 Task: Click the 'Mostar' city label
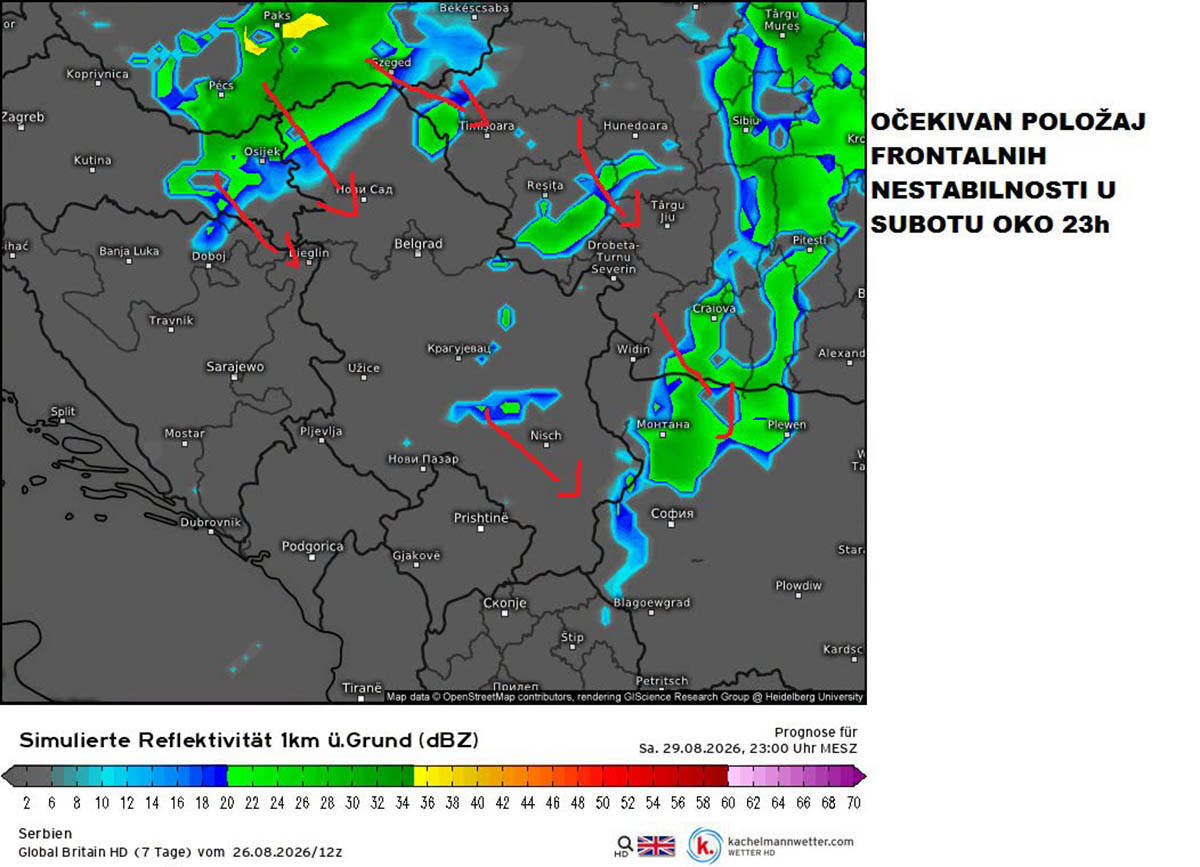184,434
